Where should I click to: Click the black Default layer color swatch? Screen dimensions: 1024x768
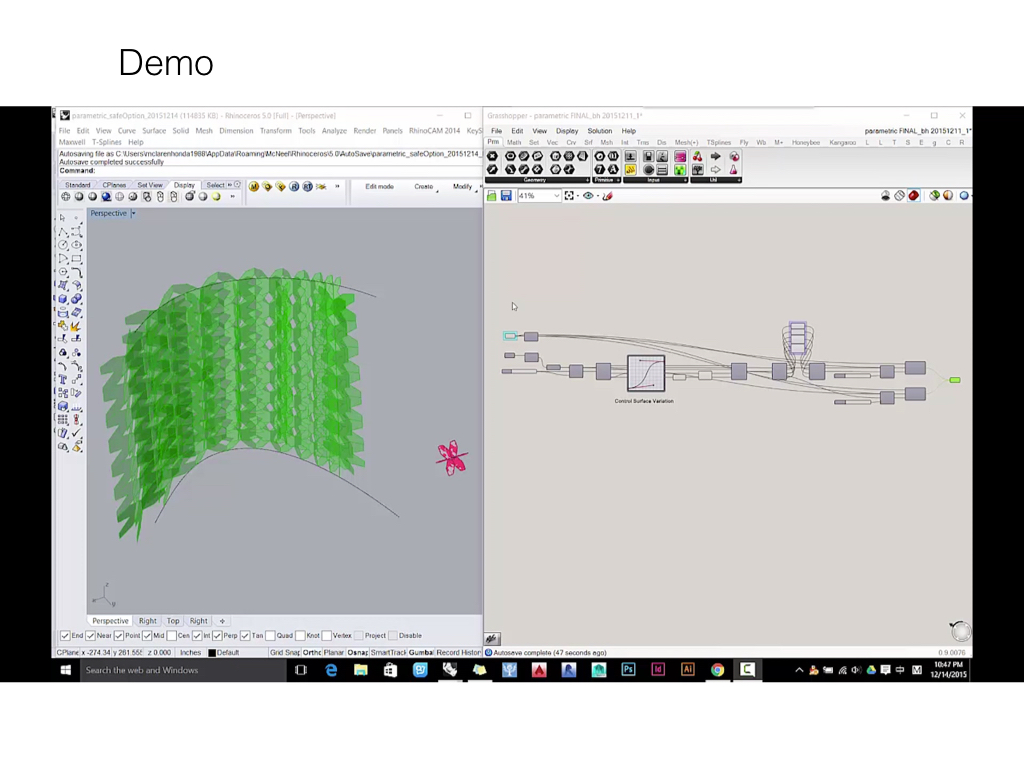tap(212, 653)
